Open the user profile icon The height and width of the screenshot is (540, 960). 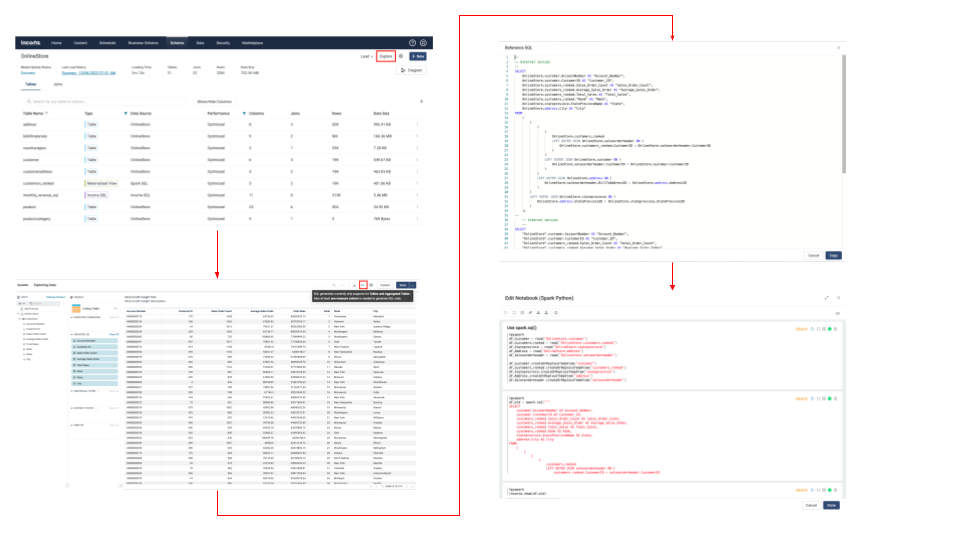pos(424,43)
